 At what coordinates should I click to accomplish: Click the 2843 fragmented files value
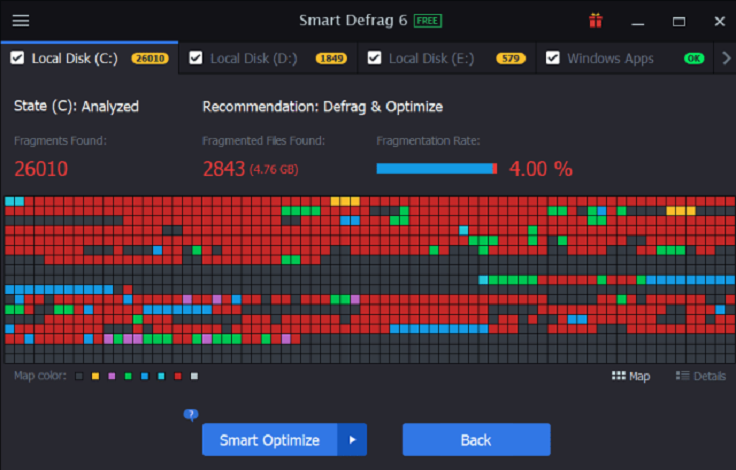224,169
